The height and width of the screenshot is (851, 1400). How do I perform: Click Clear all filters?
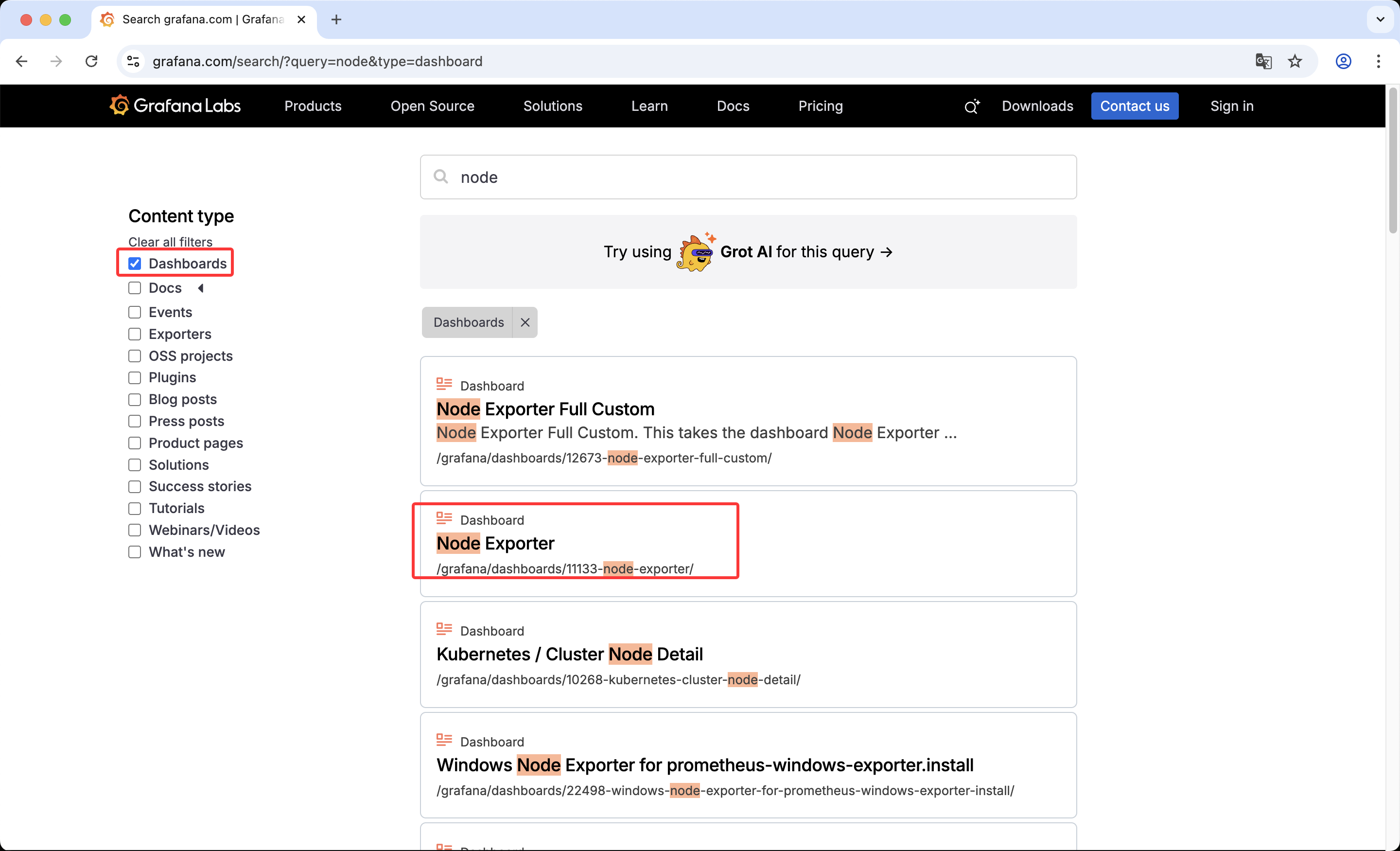coord(171,242)
